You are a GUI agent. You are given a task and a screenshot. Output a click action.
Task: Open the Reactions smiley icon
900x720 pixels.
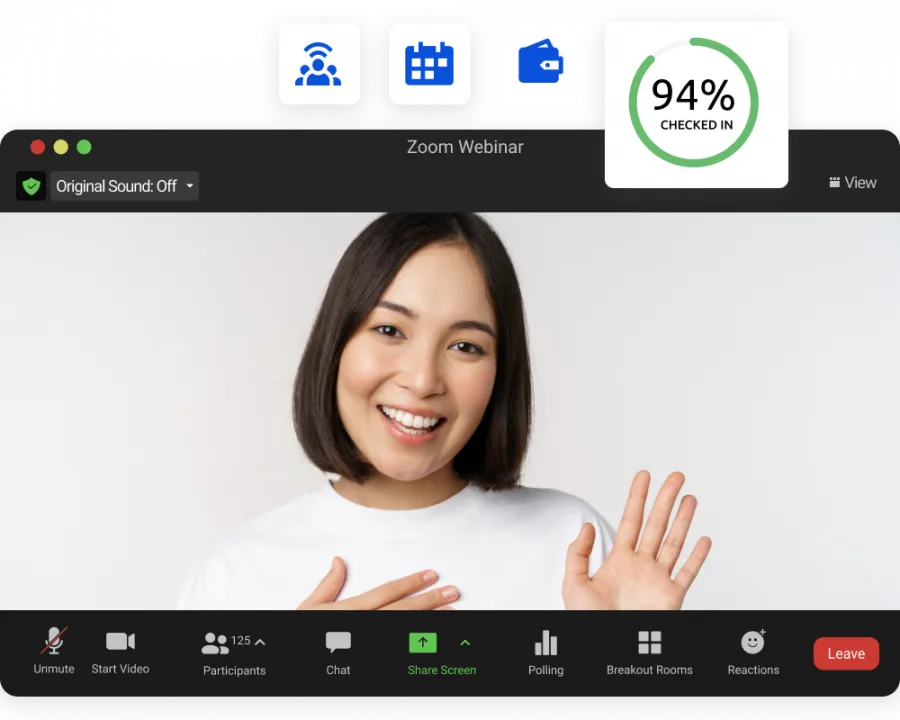tap(753, 643)
